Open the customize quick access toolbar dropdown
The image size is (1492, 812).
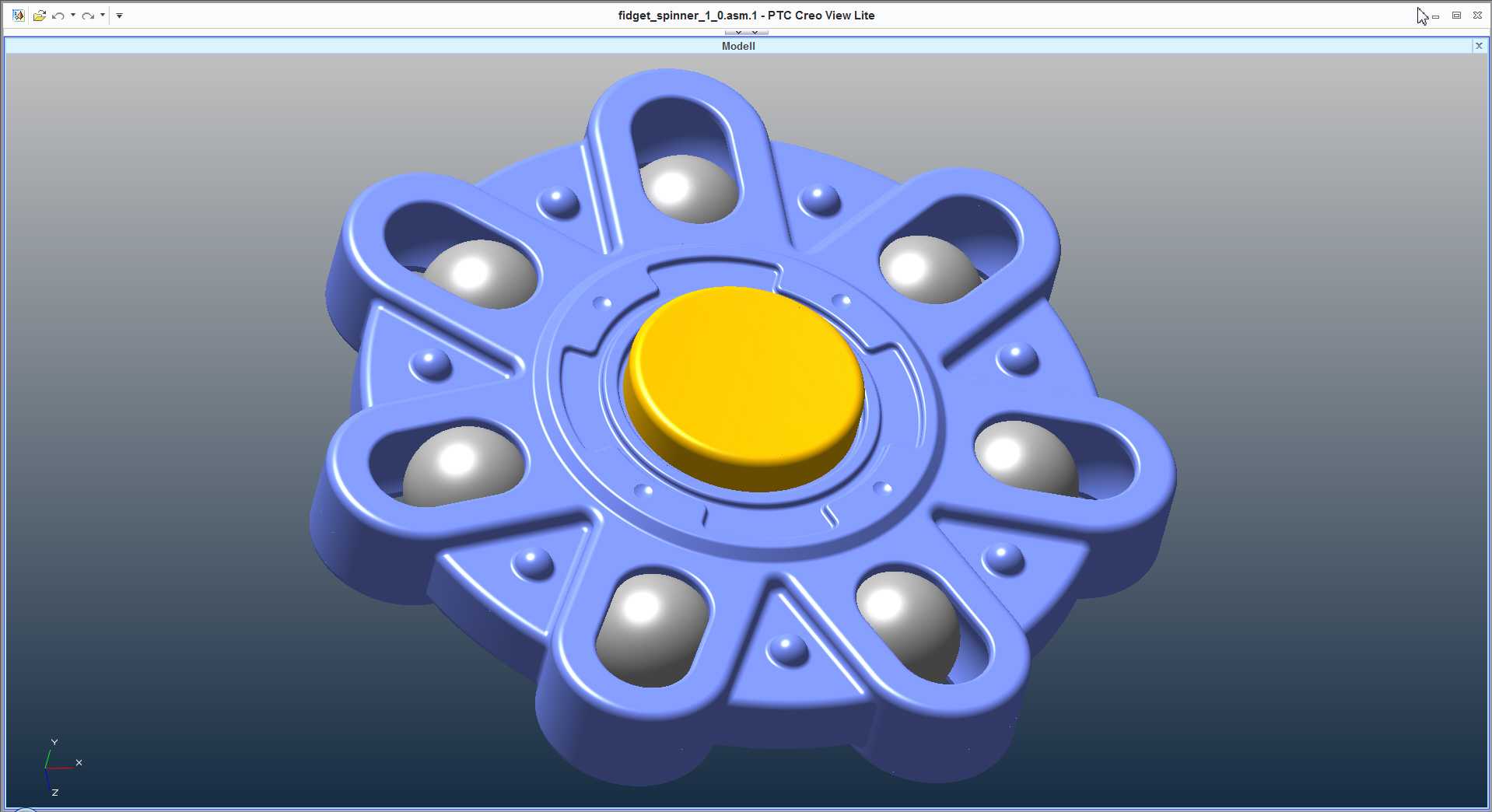click(119, 16)
